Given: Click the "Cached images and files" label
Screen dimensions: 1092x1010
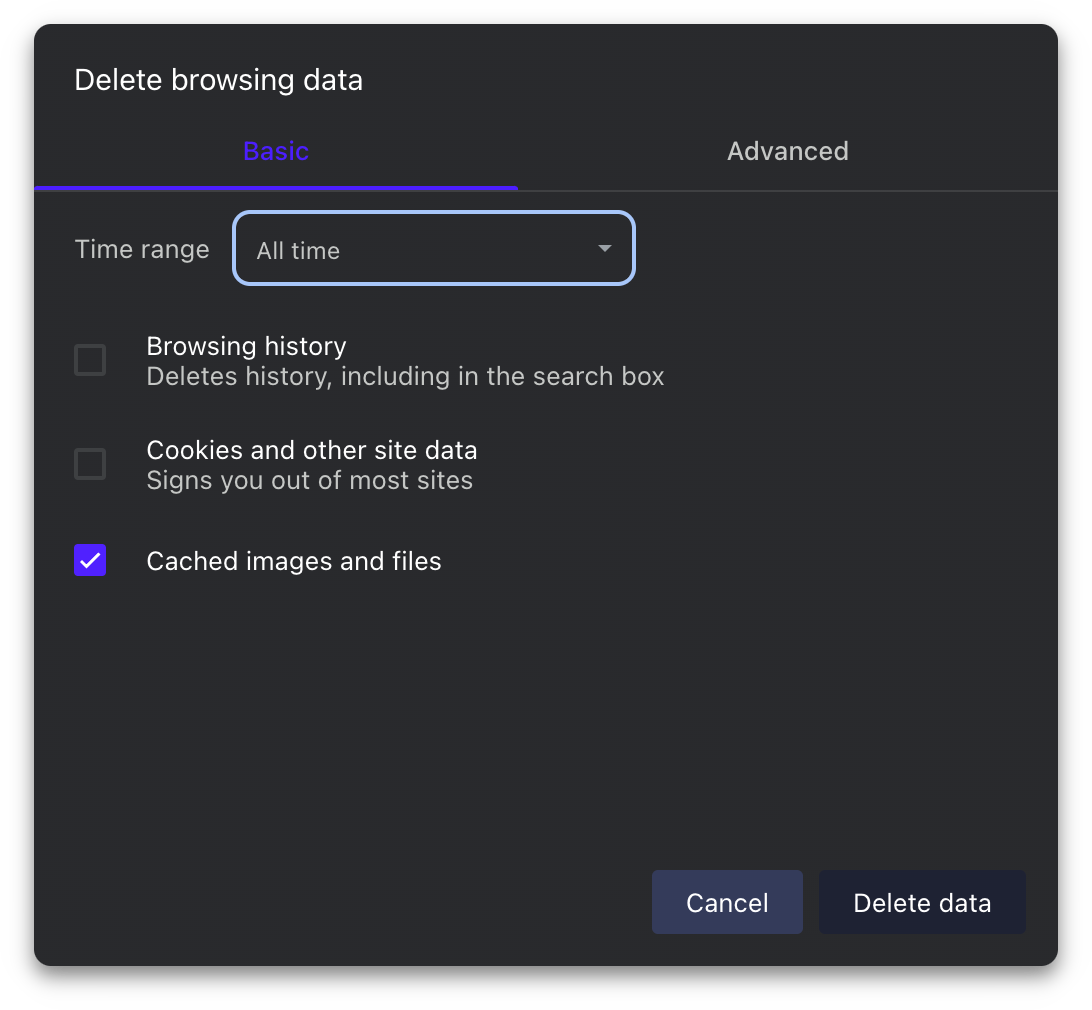Looking at the screenshot, I should [x=293, y=561].
